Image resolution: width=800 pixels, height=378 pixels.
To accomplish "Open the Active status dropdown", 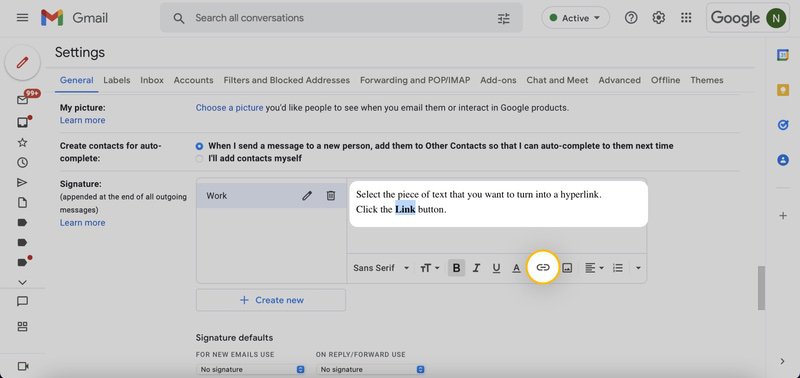I will [x=576, y=18].
